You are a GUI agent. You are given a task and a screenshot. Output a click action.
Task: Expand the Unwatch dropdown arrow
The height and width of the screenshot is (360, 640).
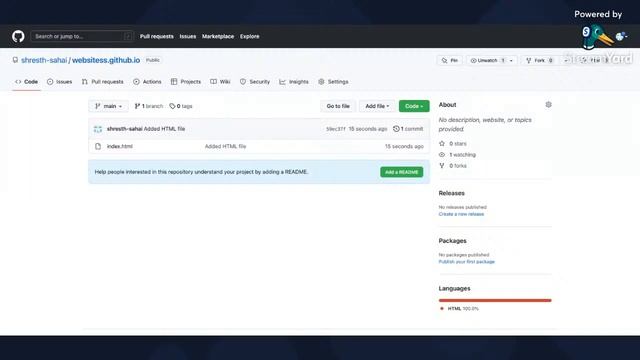click(x=511, y=60)
